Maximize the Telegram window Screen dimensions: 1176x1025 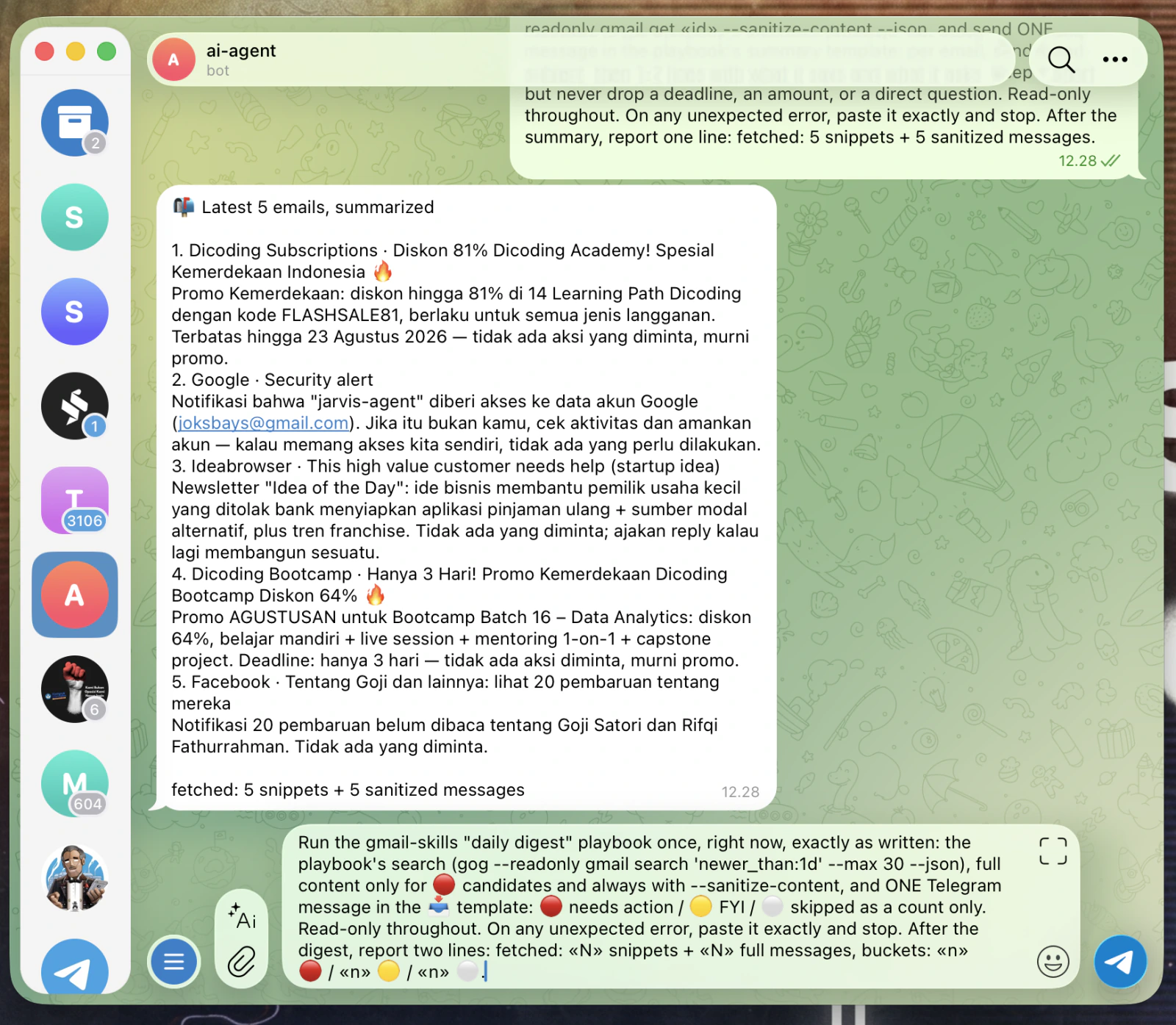coord(107,51)
